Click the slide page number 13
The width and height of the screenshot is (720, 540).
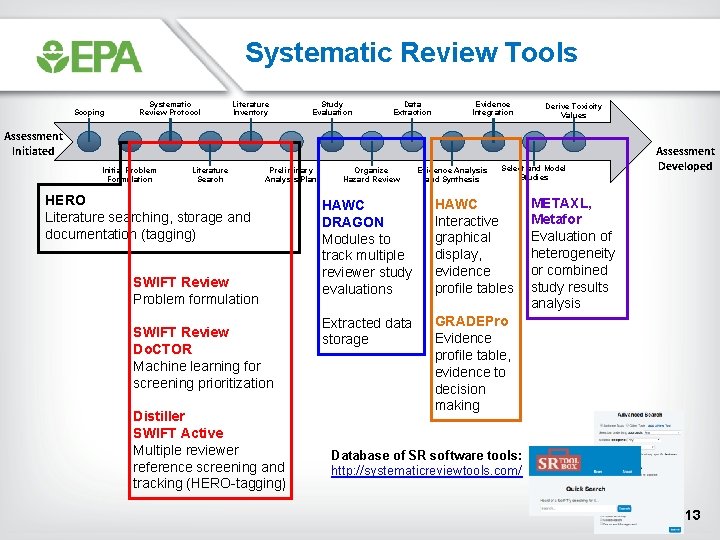(693, 515)
